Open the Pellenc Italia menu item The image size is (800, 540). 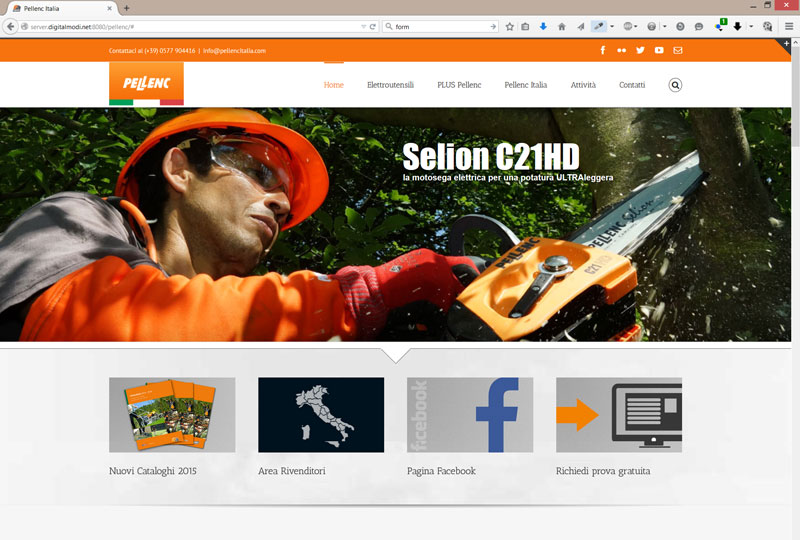(x=526, y=85)
